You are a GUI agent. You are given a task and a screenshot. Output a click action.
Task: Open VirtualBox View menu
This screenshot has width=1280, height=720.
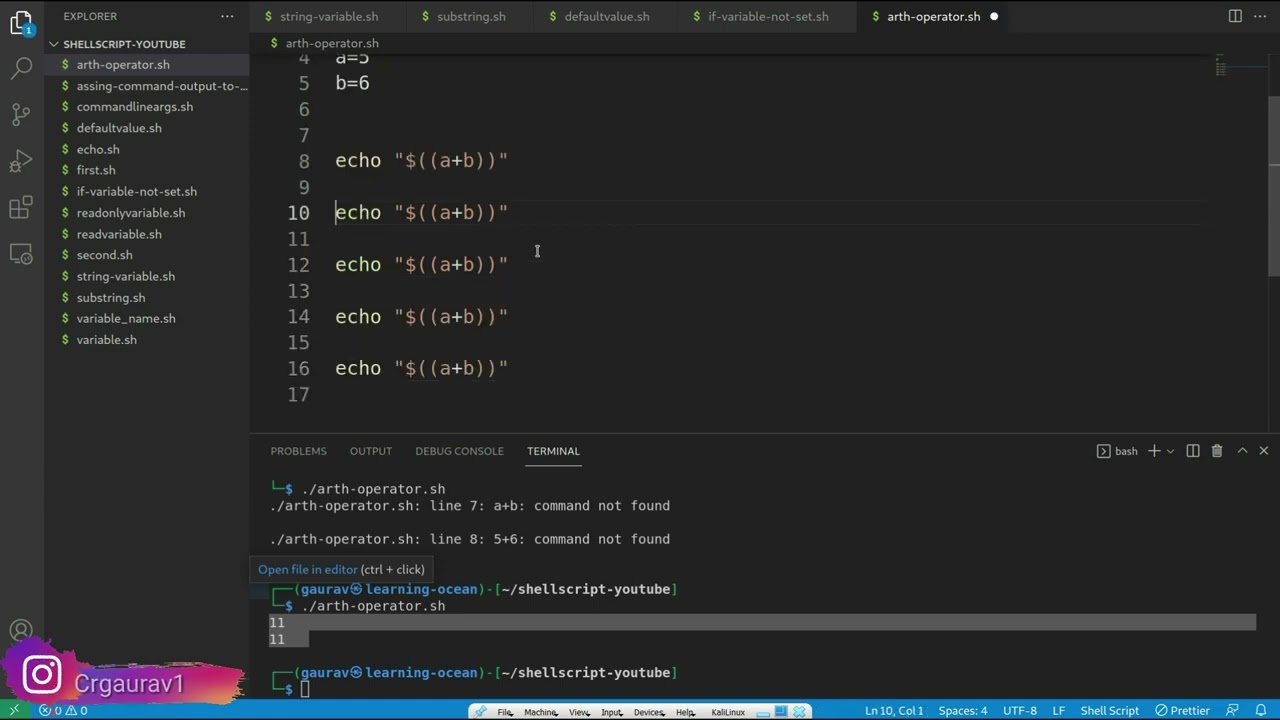click(x=579, y=712)
